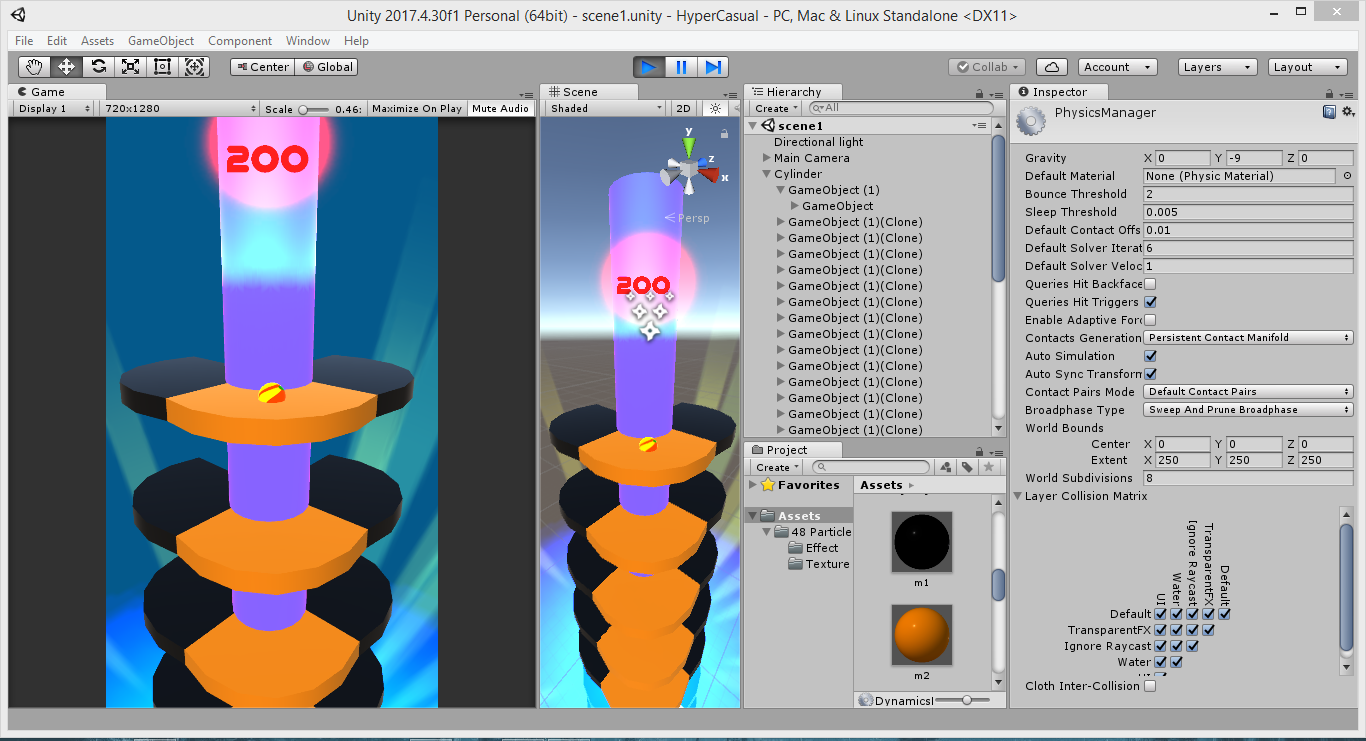Toggle Maximize On Play

[x=417, y=108]
